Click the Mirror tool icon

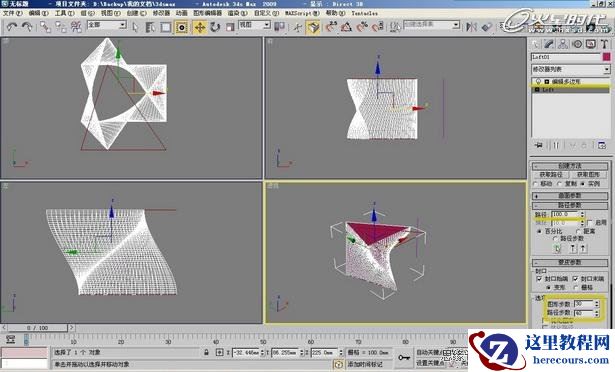[471, 27]
